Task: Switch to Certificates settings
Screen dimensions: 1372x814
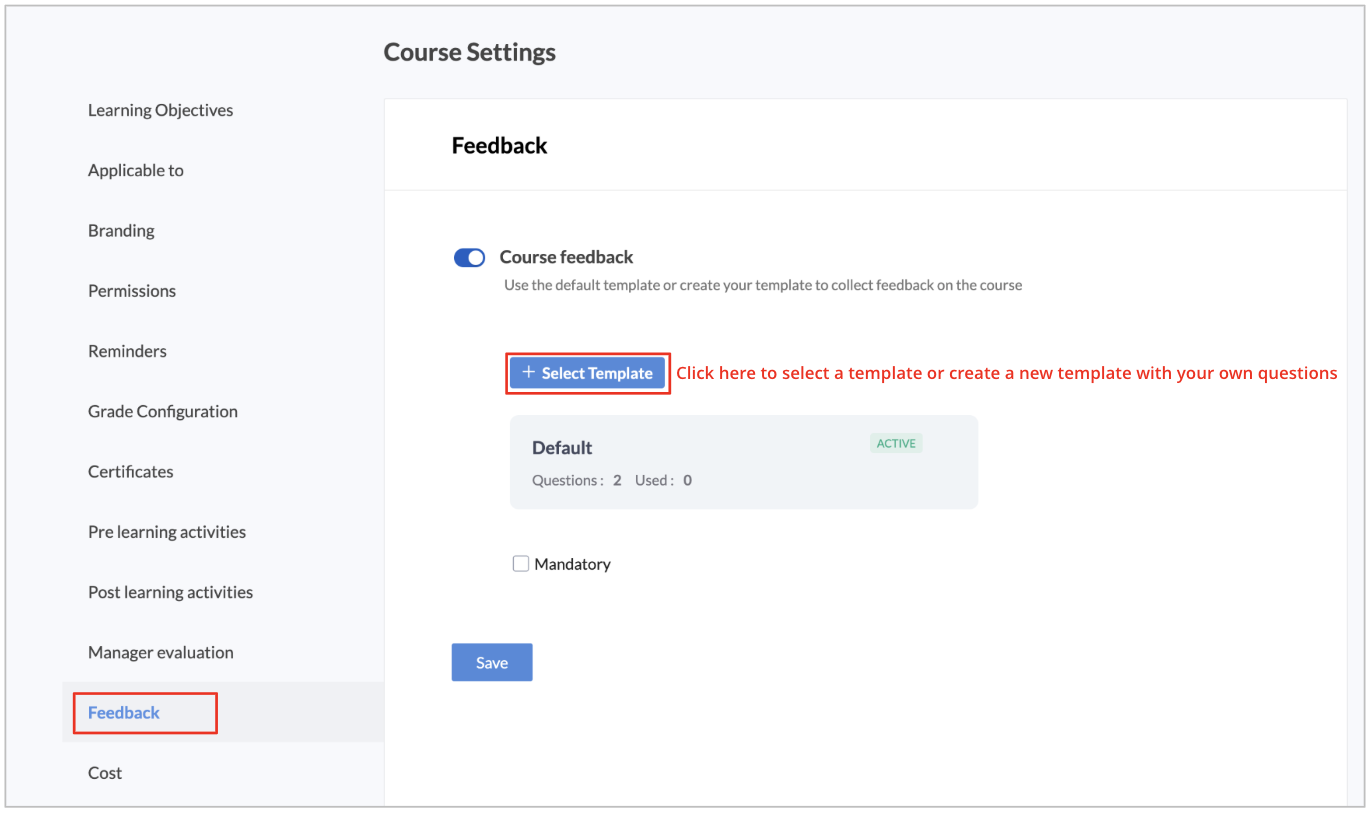Action: tap(131, 471)
